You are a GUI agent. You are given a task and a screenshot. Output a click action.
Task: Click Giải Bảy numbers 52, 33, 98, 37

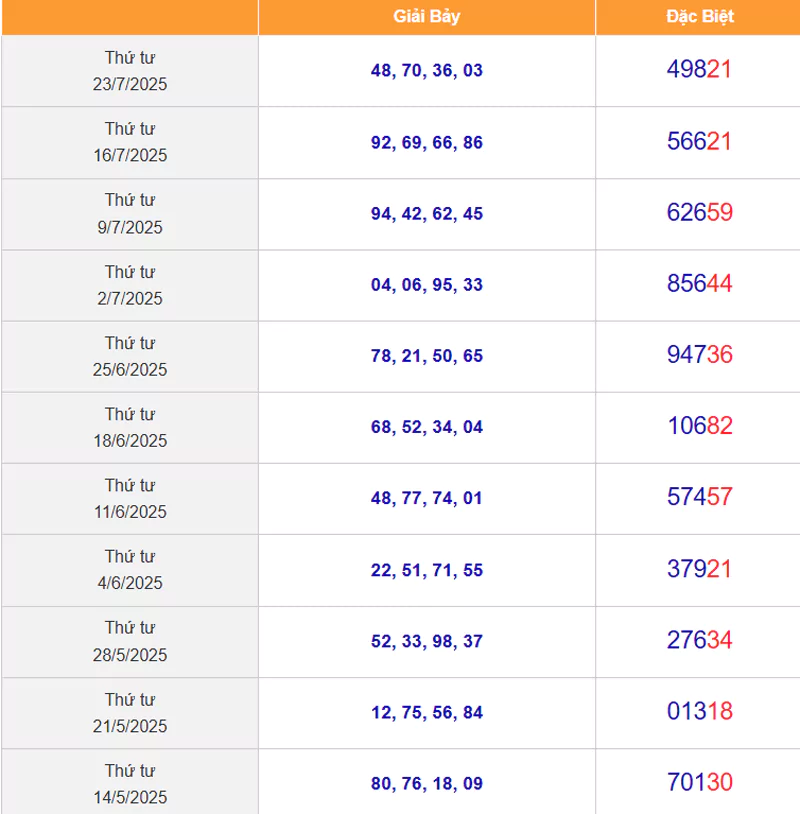pyautogui.click(x=427, y=641)
